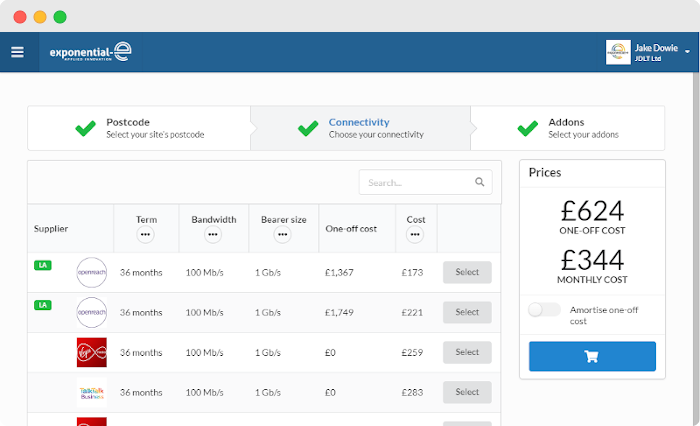Click the macOS green maximize button
The width and height of the screenshot is (700, 426).
60,17
